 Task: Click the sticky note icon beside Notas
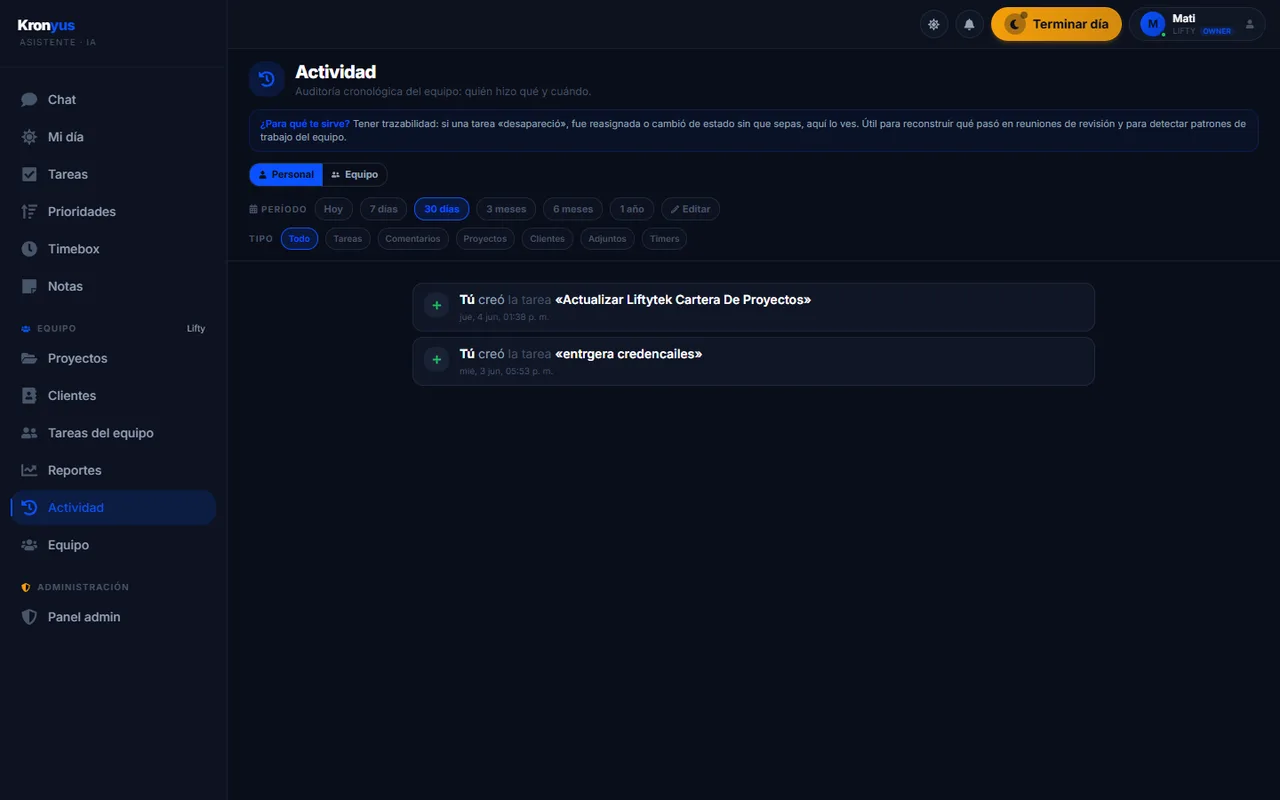tap(29, 286)
